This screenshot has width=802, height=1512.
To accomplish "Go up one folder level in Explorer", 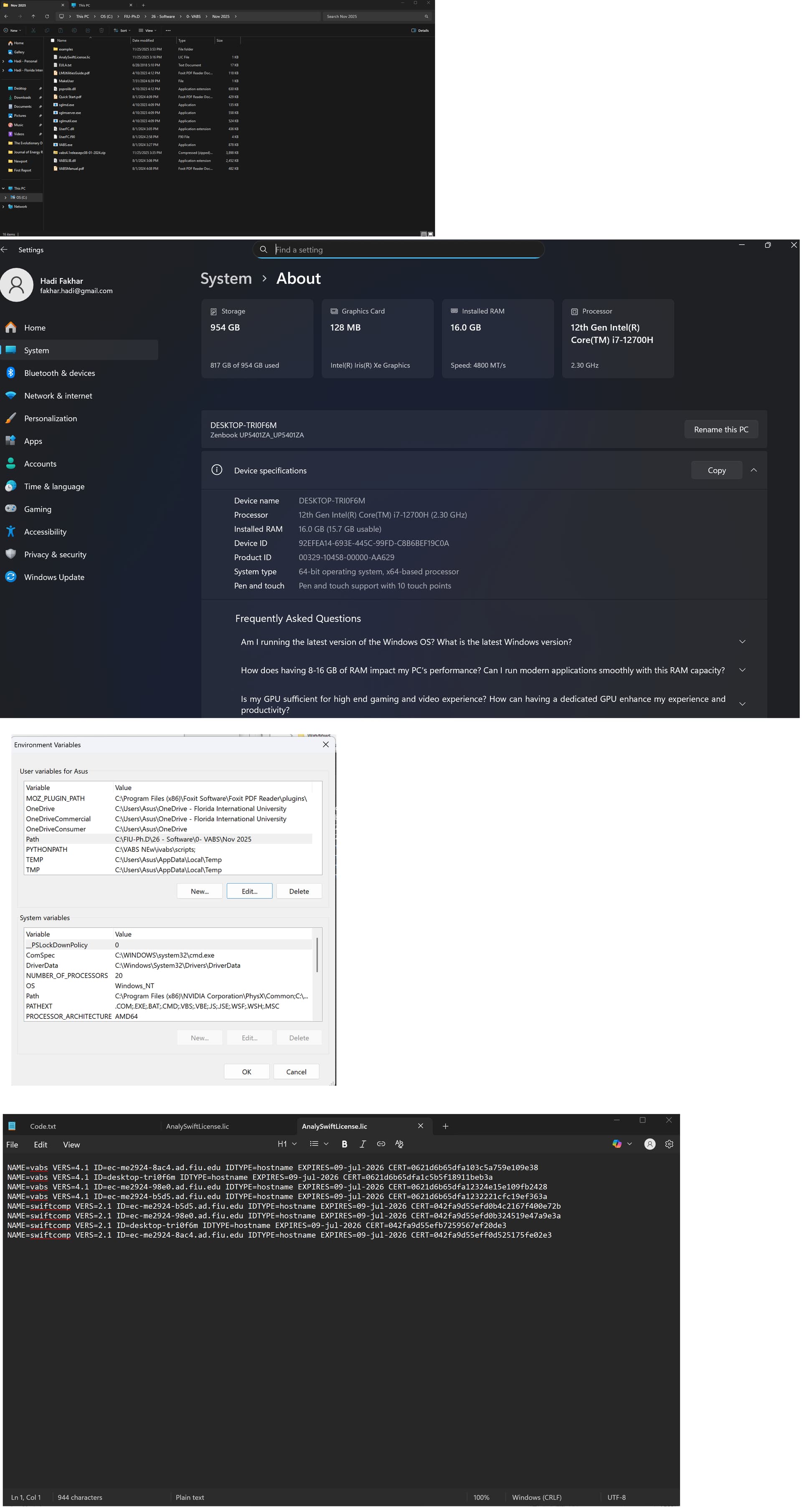I will click(33, 16).
